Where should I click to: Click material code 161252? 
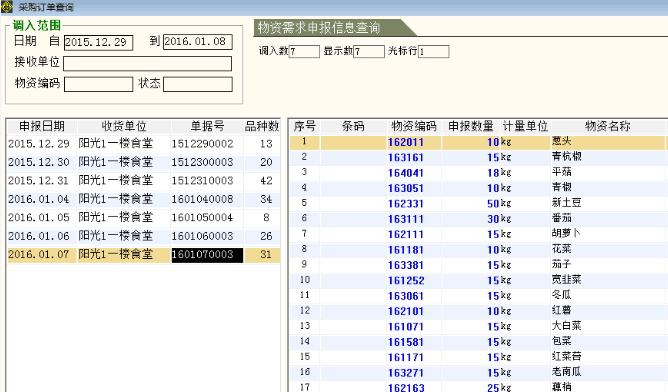pyautogui.click(x=406, y=280)
